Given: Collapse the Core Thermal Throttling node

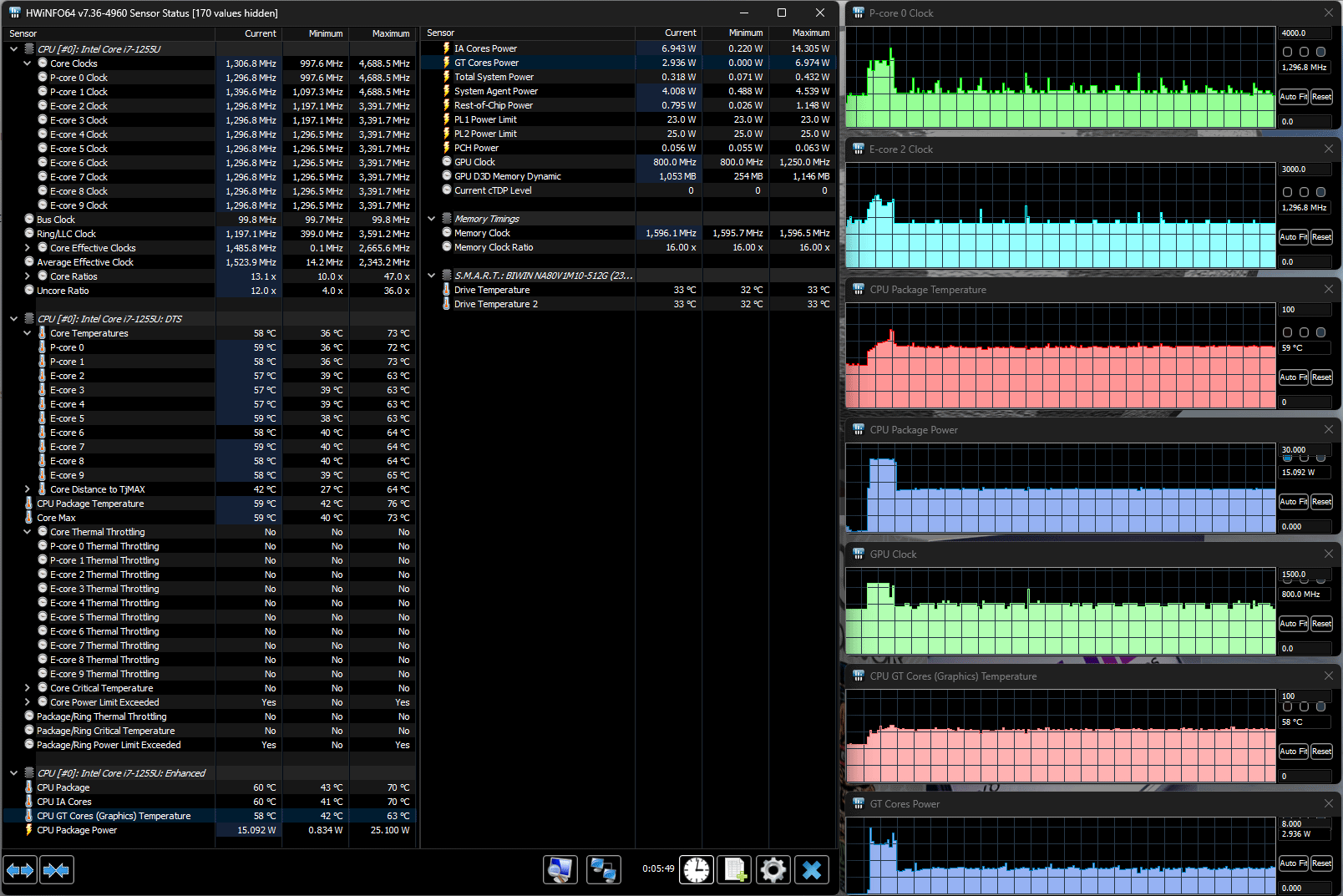Looking at the screenshot, I should tap(27, 532).
